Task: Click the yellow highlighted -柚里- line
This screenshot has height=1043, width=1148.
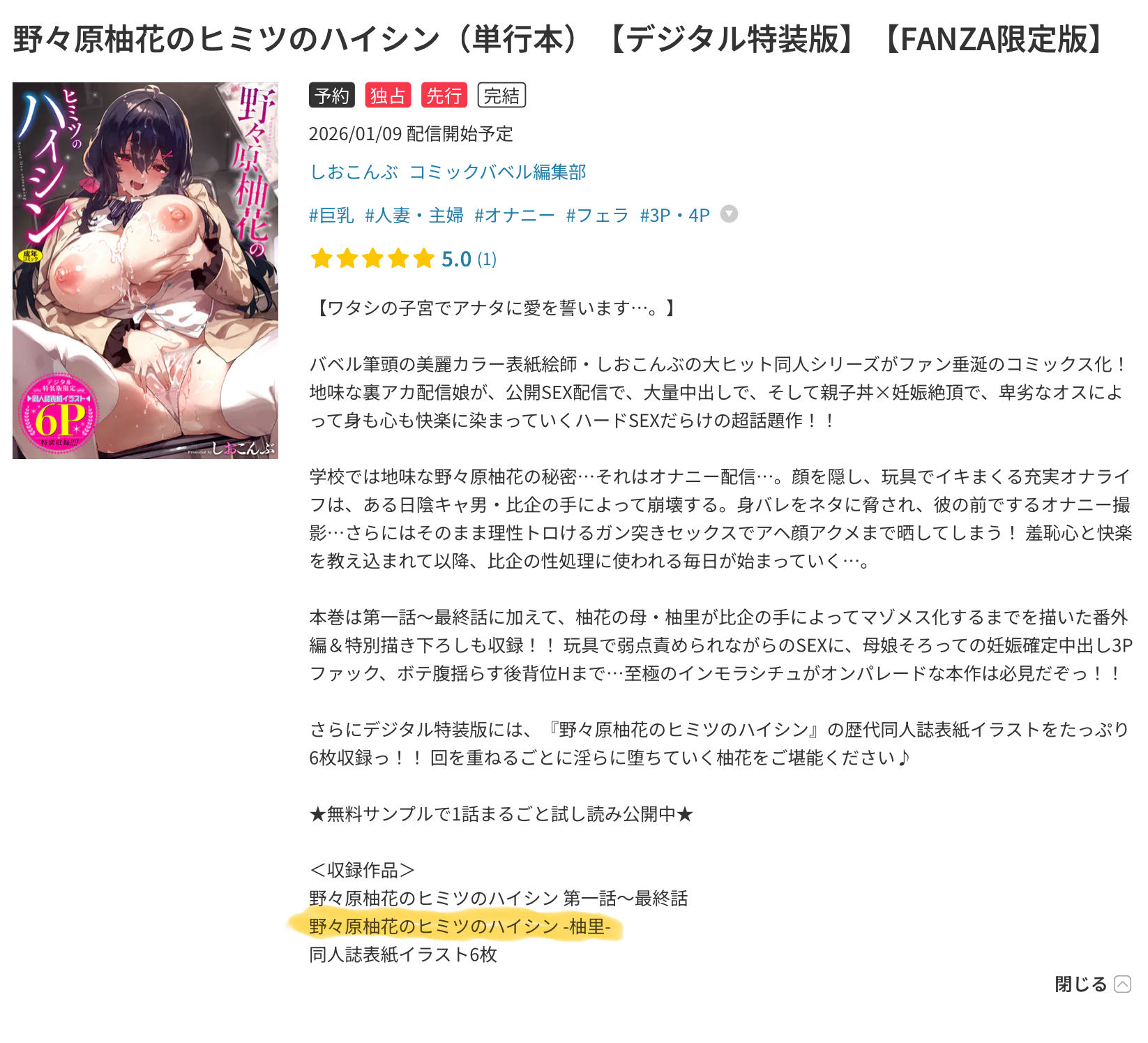Action: point(460,926)
